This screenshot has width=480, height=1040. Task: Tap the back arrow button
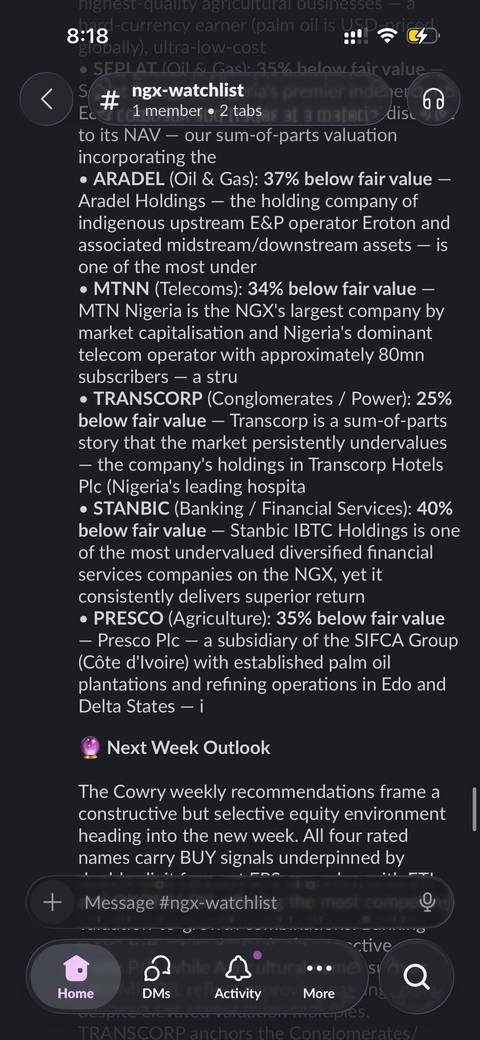point(46,99)
